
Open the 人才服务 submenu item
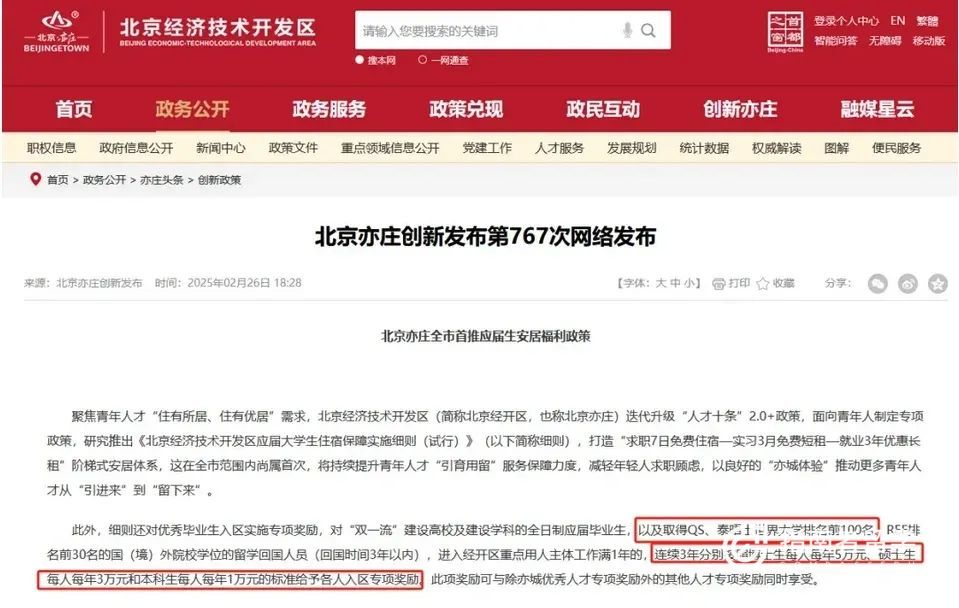tap(559, 148)
